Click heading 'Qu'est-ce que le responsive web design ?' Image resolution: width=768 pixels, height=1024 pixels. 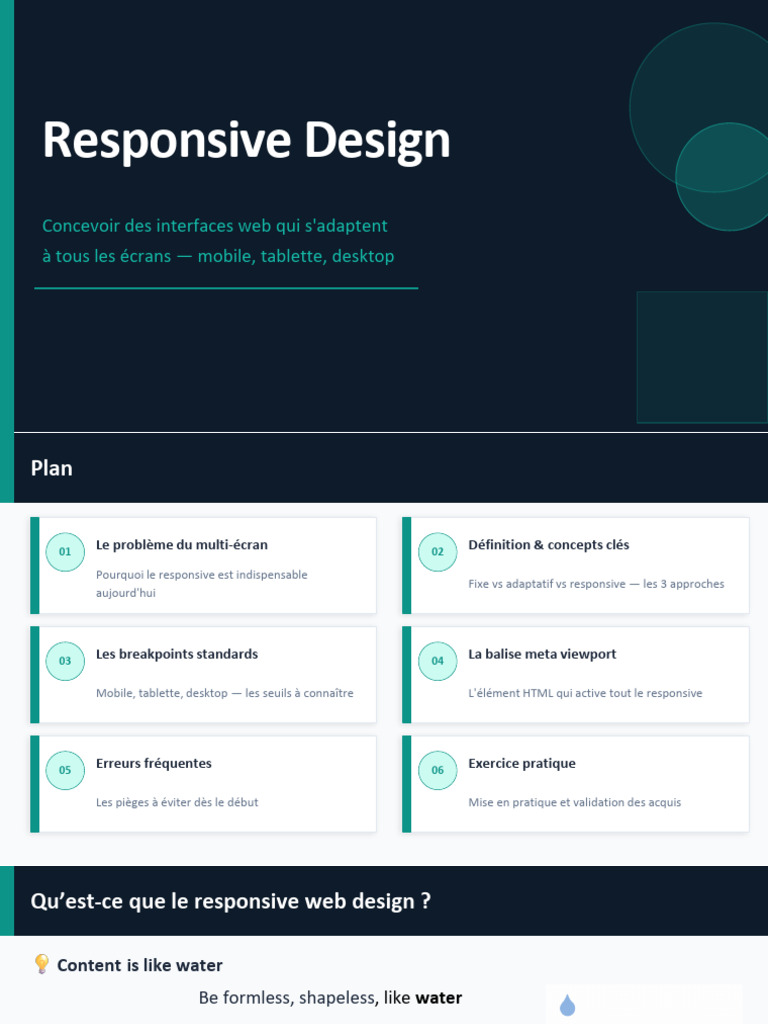tap(231, 901)
